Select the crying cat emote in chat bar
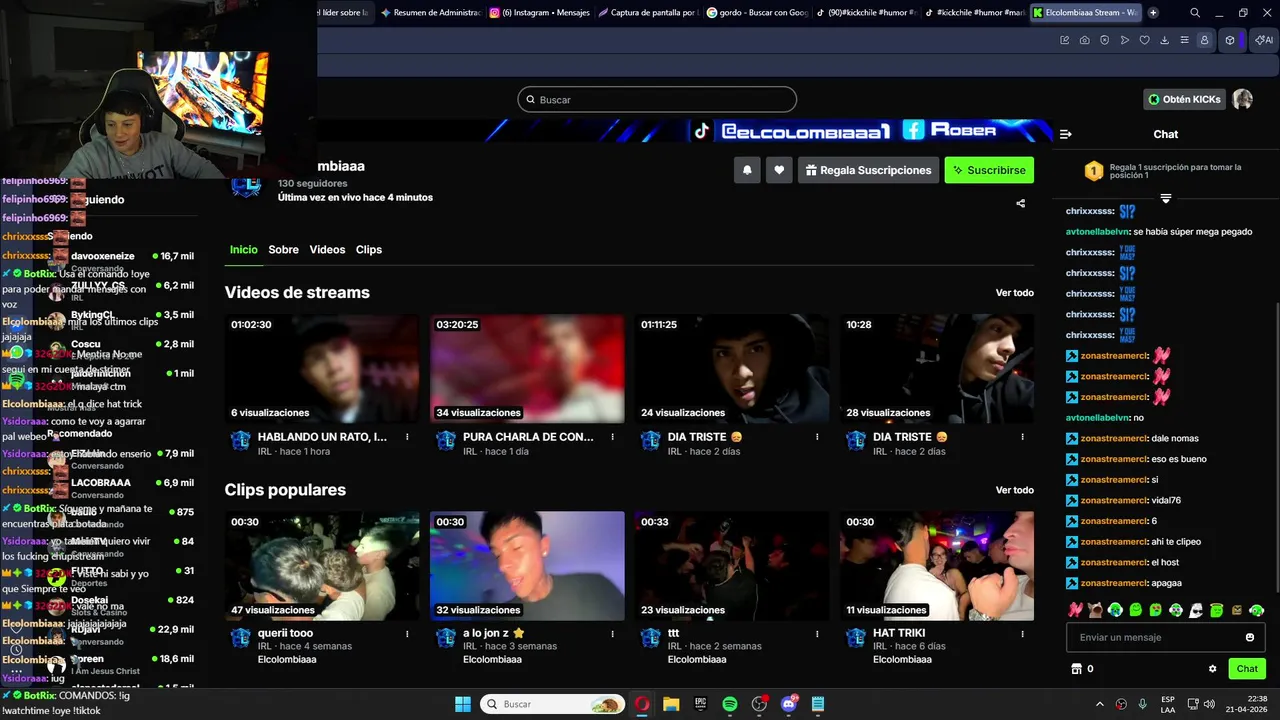1280x720 pixels. (1095, 610)
